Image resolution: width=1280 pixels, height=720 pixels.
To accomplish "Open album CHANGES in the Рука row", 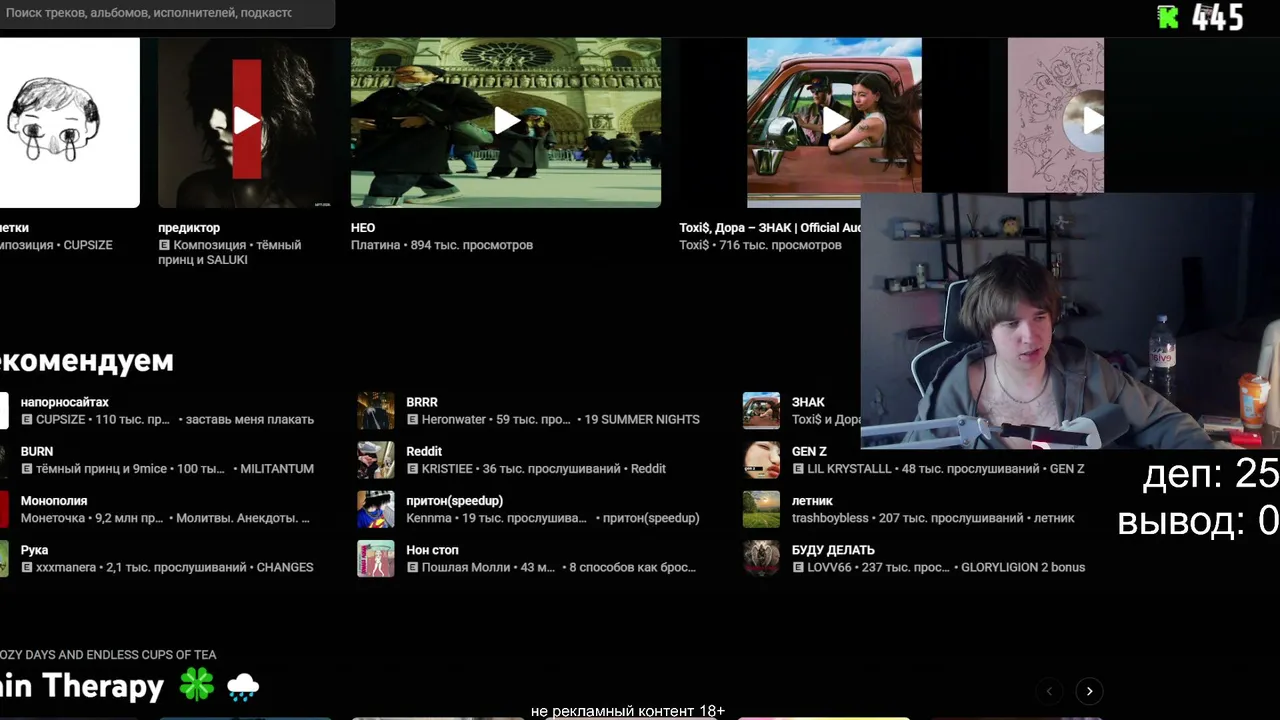I will point(285,567).
